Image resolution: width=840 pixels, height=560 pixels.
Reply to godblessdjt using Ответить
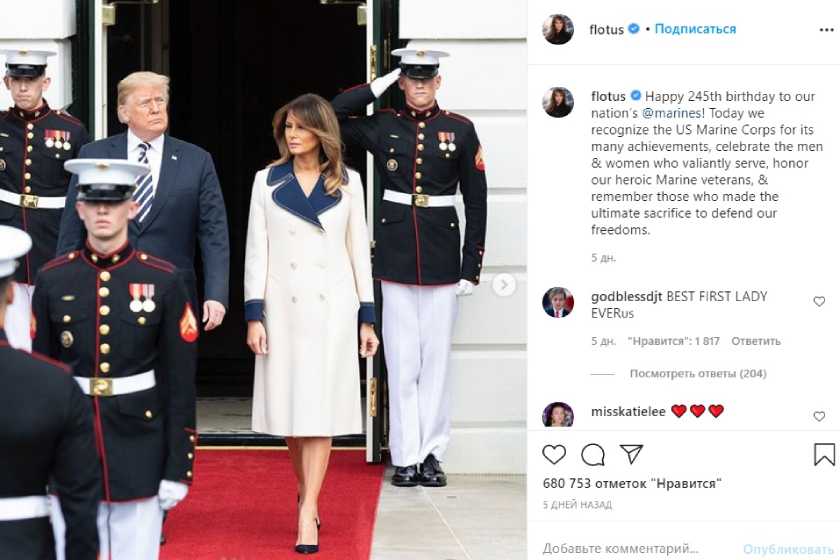pos(756,341)
